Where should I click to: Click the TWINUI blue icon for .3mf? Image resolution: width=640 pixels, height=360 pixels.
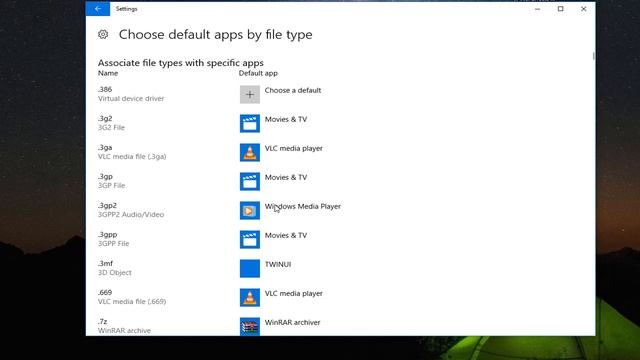[x=250, y=269]
